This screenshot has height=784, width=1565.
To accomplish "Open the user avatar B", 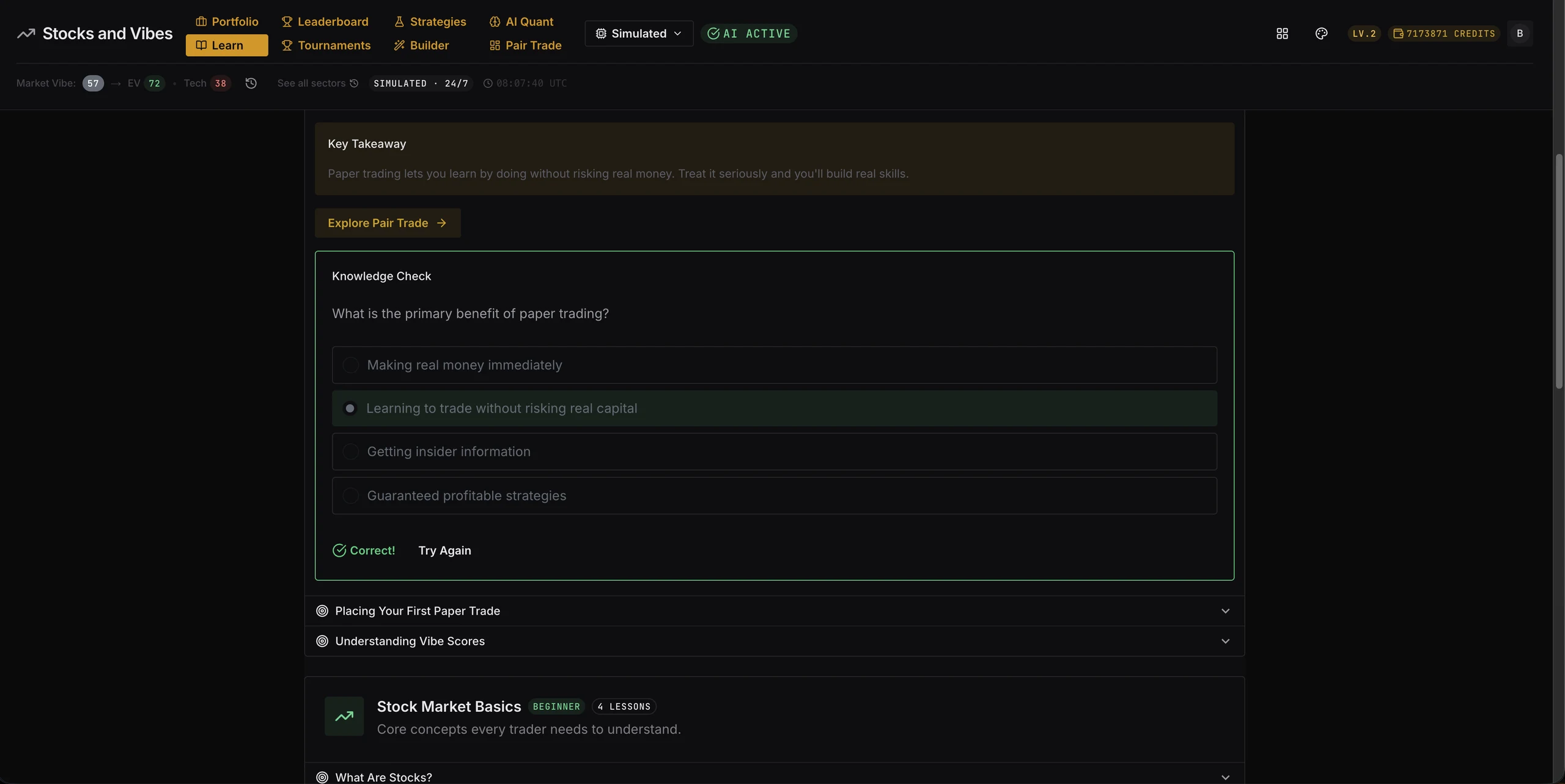I will (1520, 34).
